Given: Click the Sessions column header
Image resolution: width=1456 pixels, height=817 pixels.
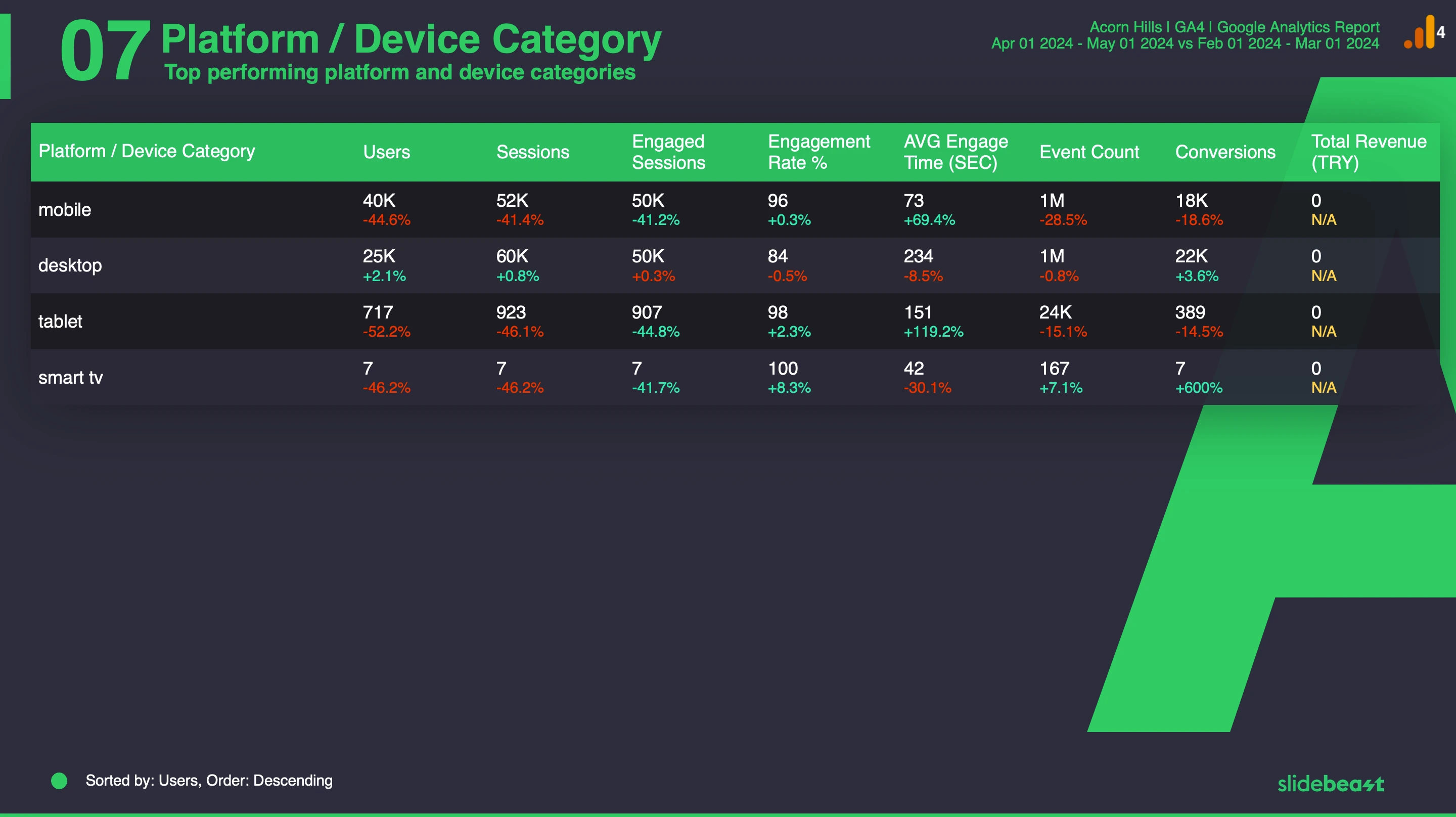Looking at the screenshot, I should pos(532,152).
